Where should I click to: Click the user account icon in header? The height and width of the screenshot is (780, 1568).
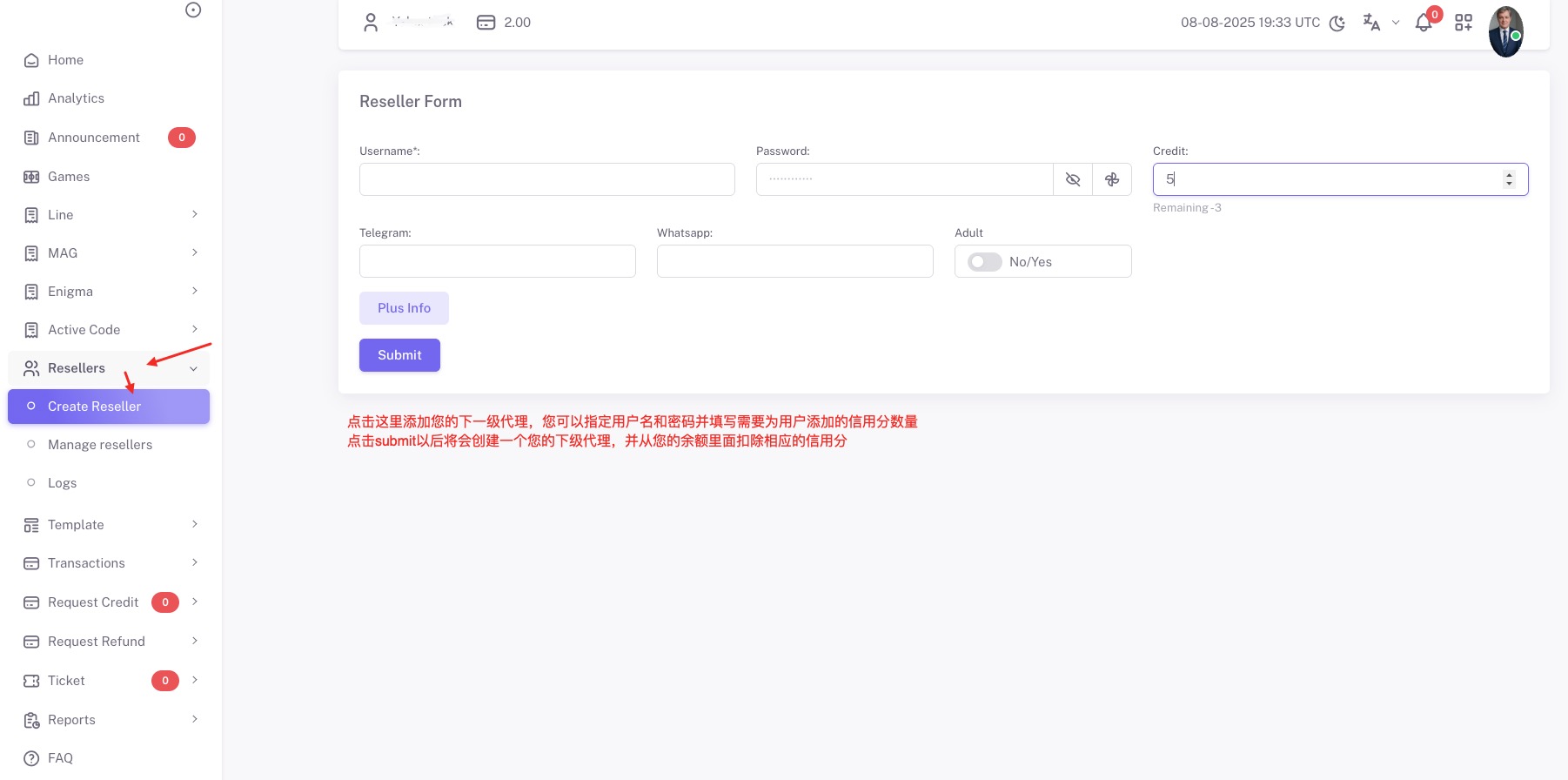pos(371,23)
